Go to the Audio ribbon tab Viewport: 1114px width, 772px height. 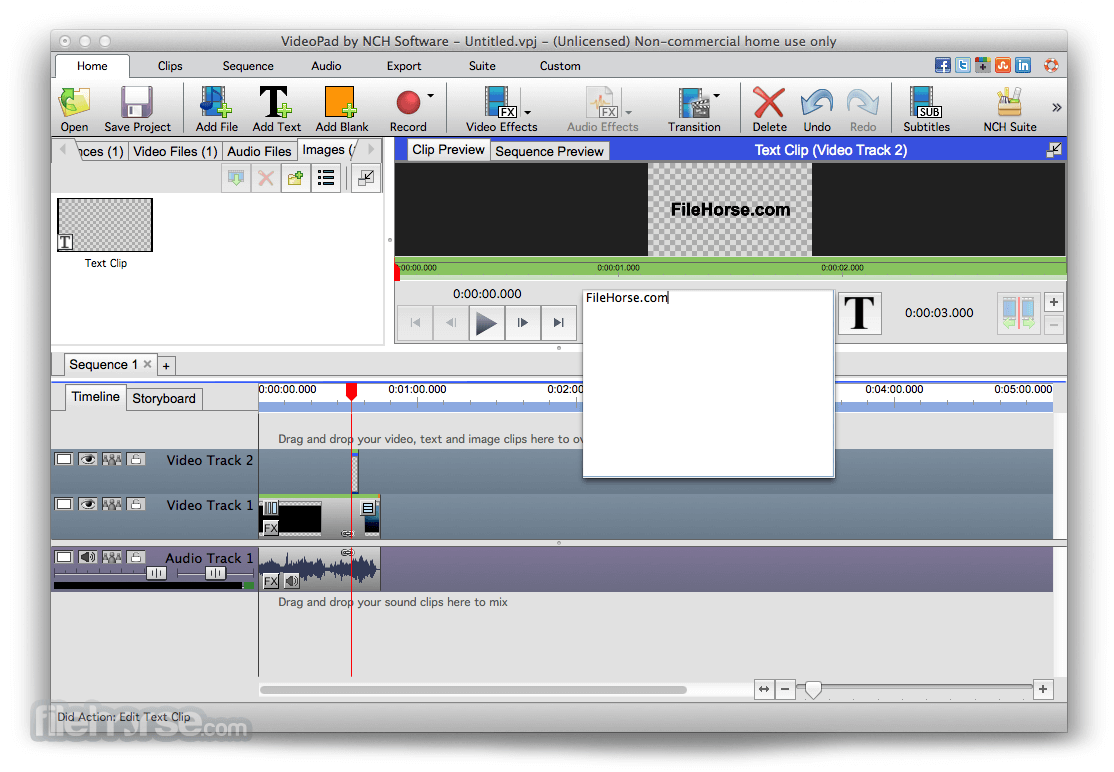click(326, 66)
